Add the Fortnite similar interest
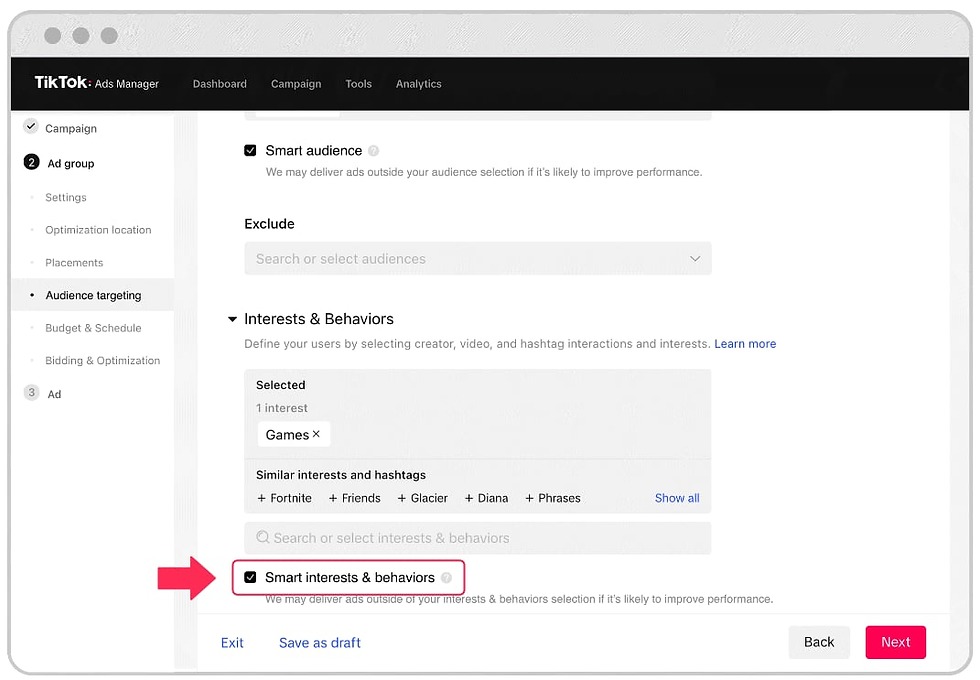980x680 pixels. pos(284,498)
